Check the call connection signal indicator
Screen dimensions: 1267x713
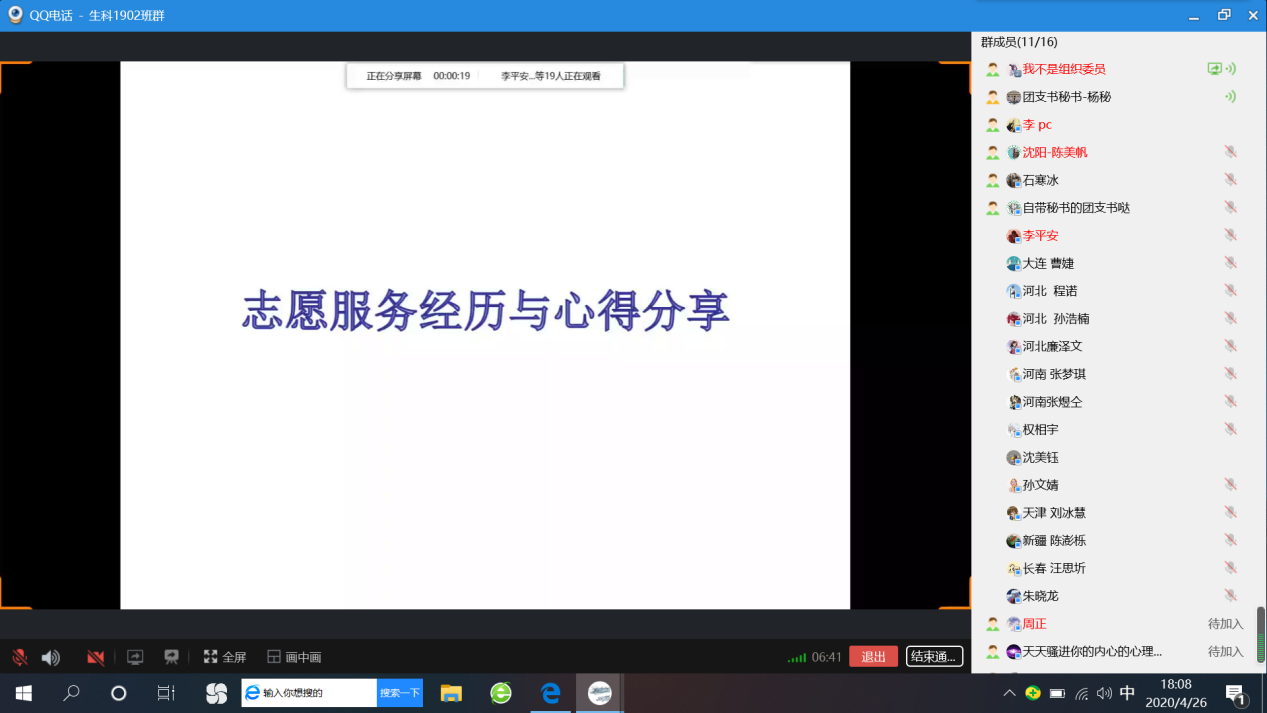tap(797, 657)
